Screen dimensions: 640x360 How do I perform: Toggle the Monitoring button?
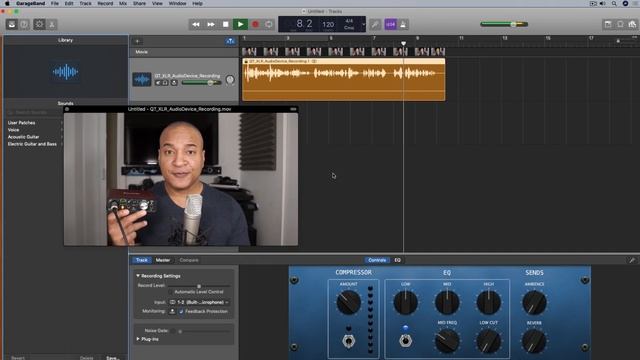point(172,311)
